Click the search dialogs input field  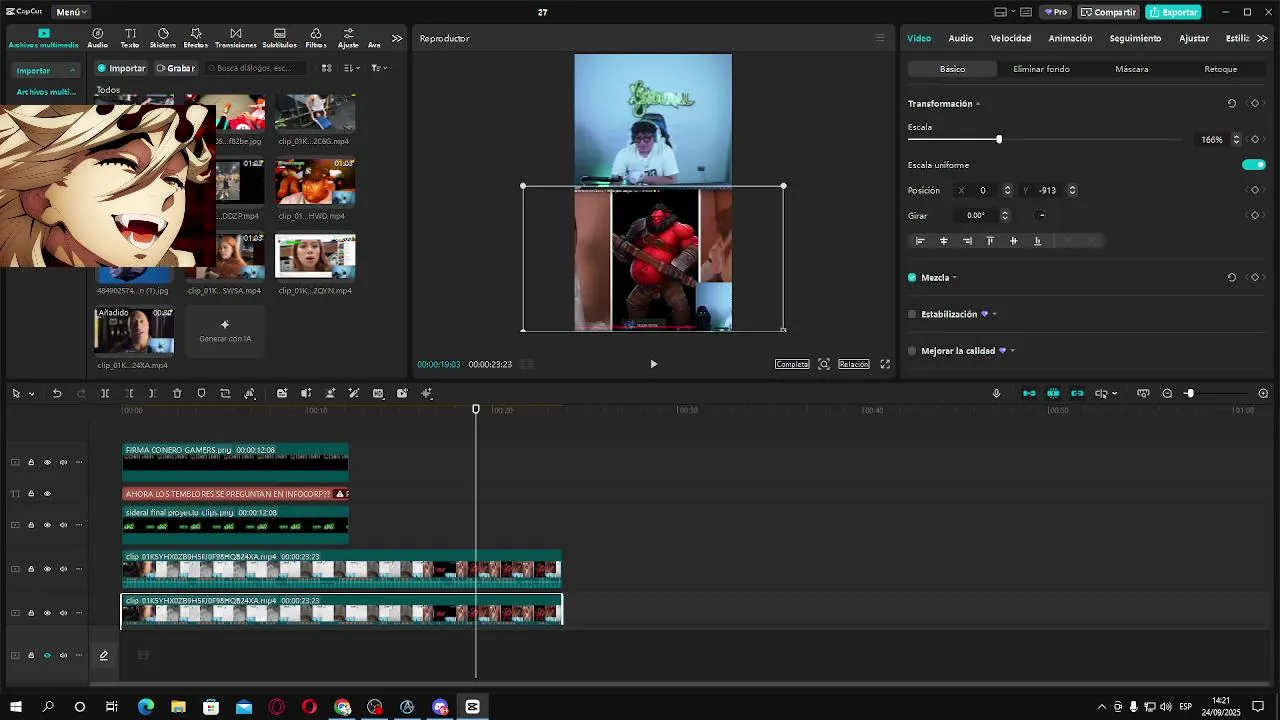(x=255, y=68)
